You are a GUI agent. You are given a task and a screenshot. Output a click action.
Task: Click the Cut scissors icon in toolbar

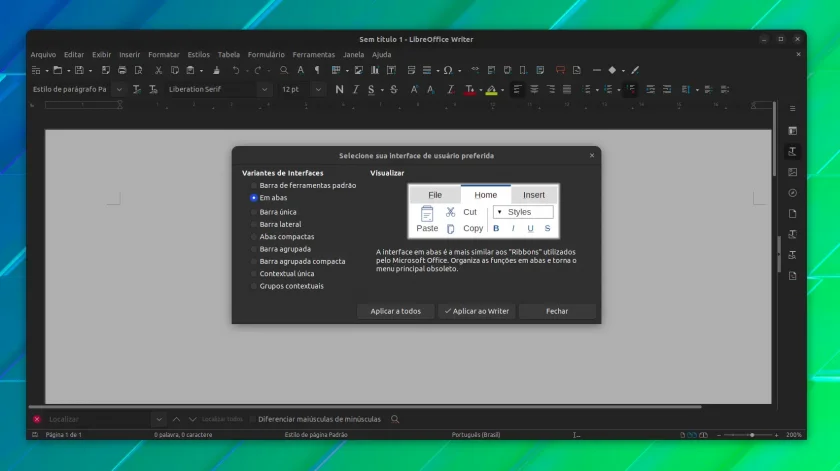(x=158, y=70)
